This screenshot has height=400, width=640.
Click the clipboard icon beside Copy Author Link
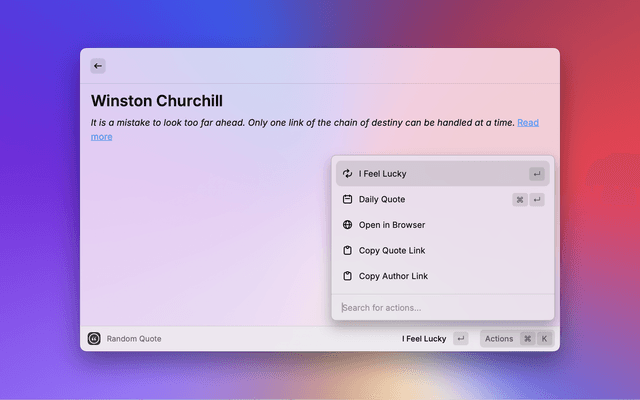pos(347,276)
